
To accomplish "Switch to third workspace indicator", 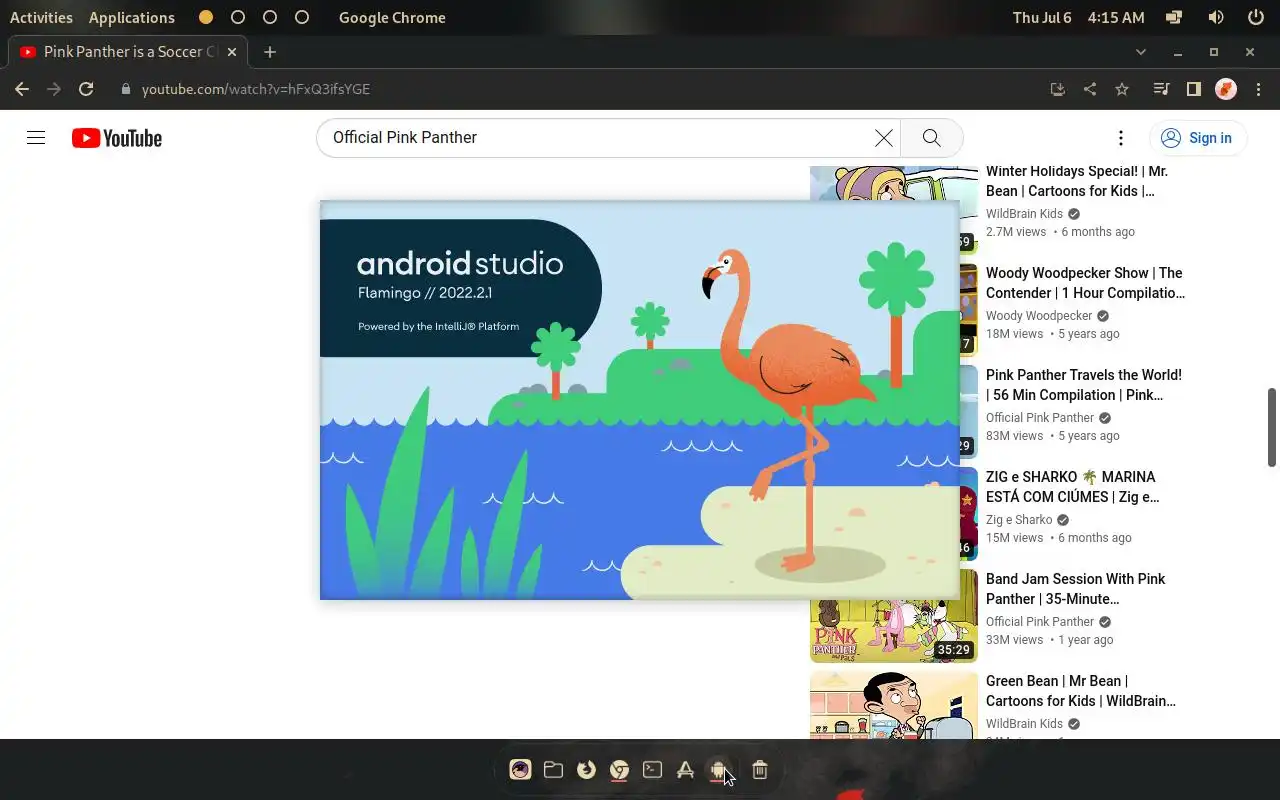I will pyautogui.click(x=270, y=17).
